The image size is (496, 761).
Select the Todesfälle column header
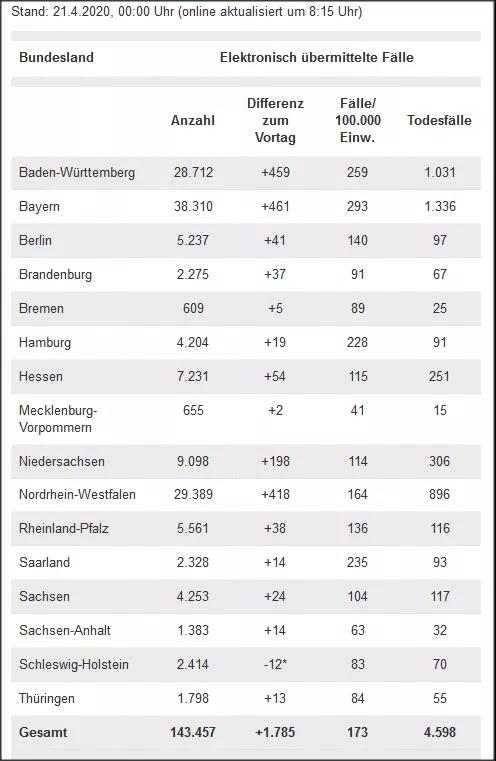point(439,120)
